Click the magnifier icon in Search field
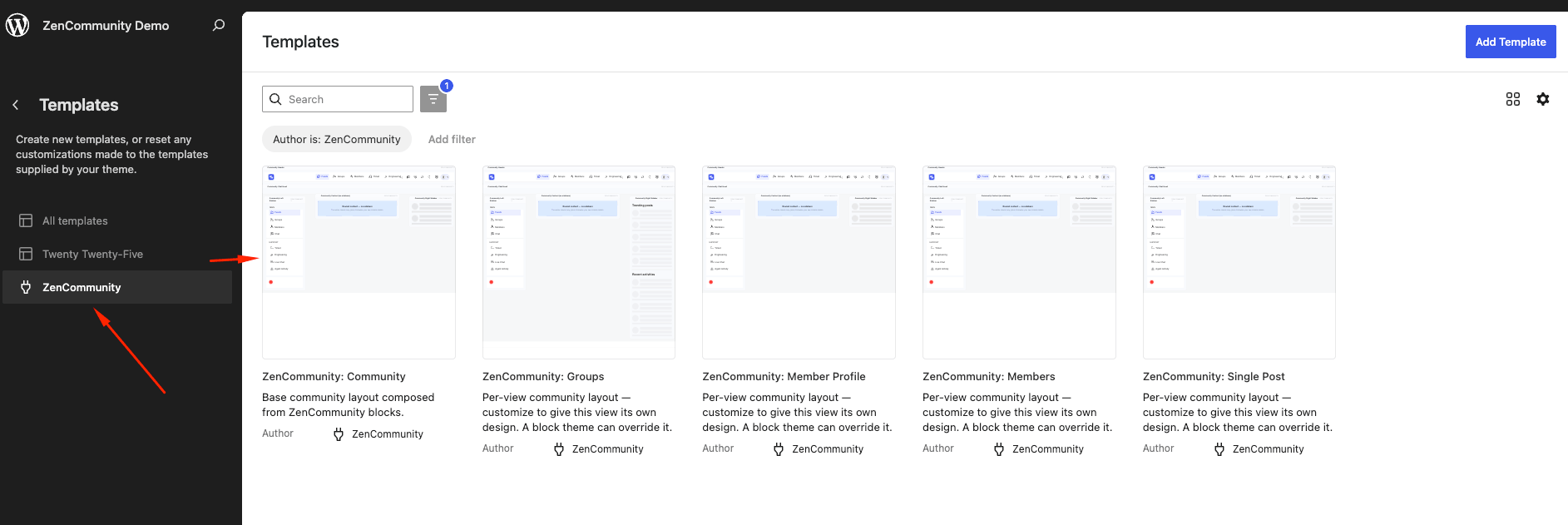 [275, 99]
